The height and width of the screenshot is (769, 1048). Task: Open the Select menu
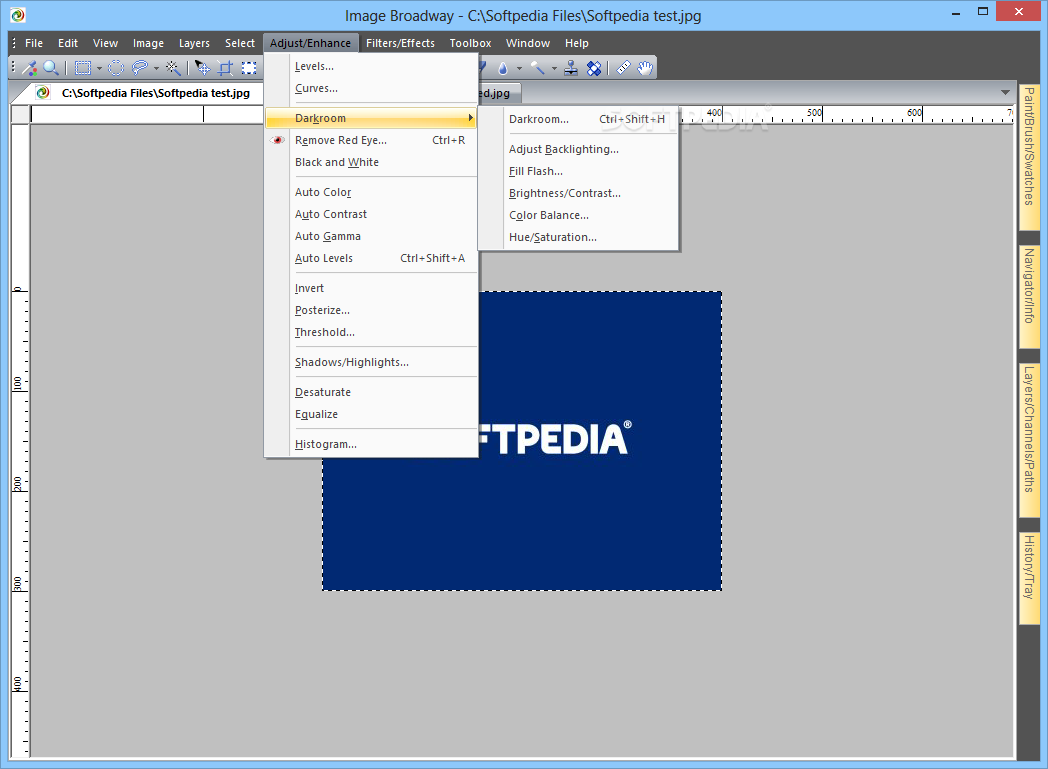[240, 43]
